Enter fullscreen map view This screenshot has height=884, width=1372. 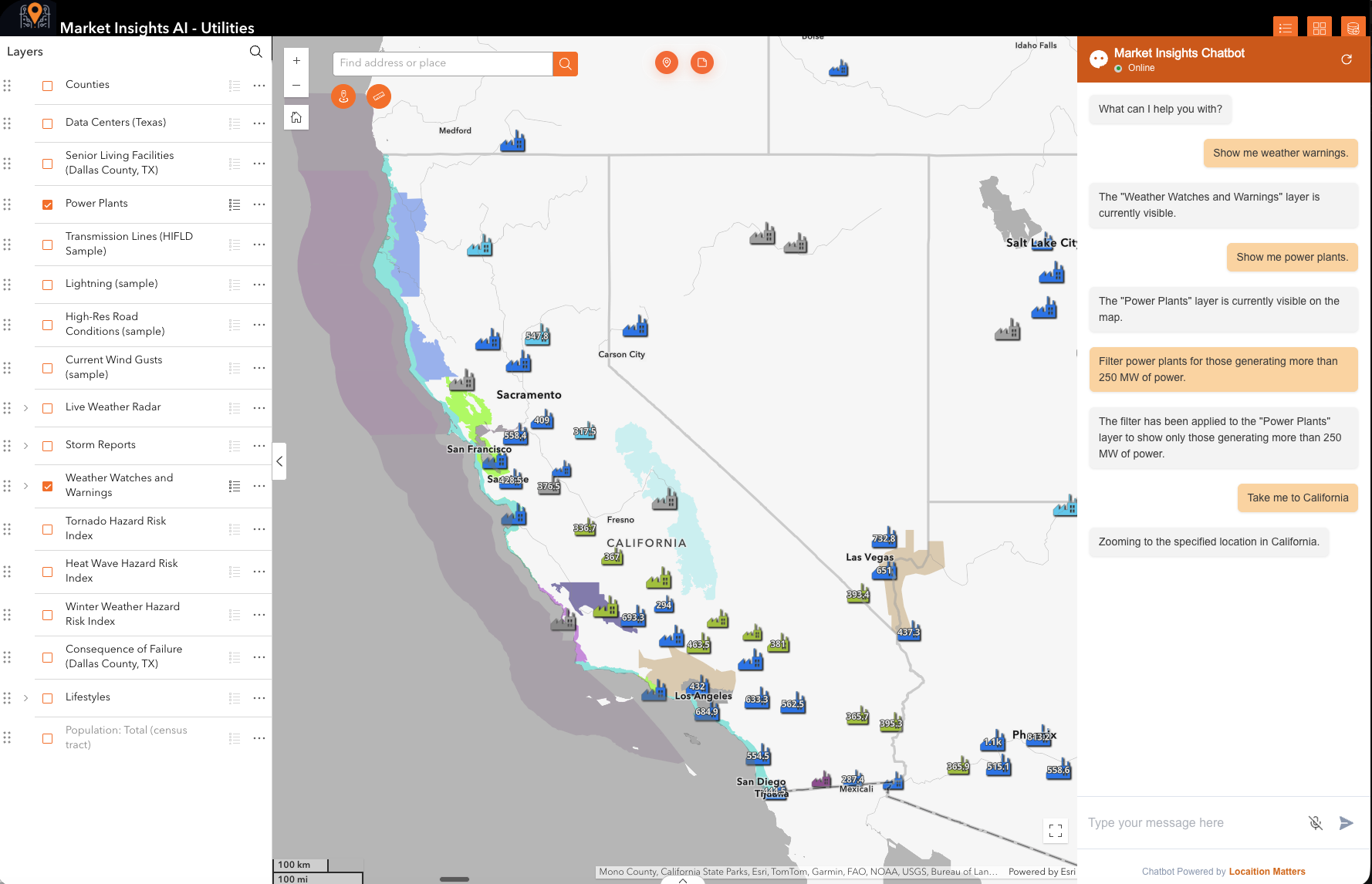[1056, 831]
